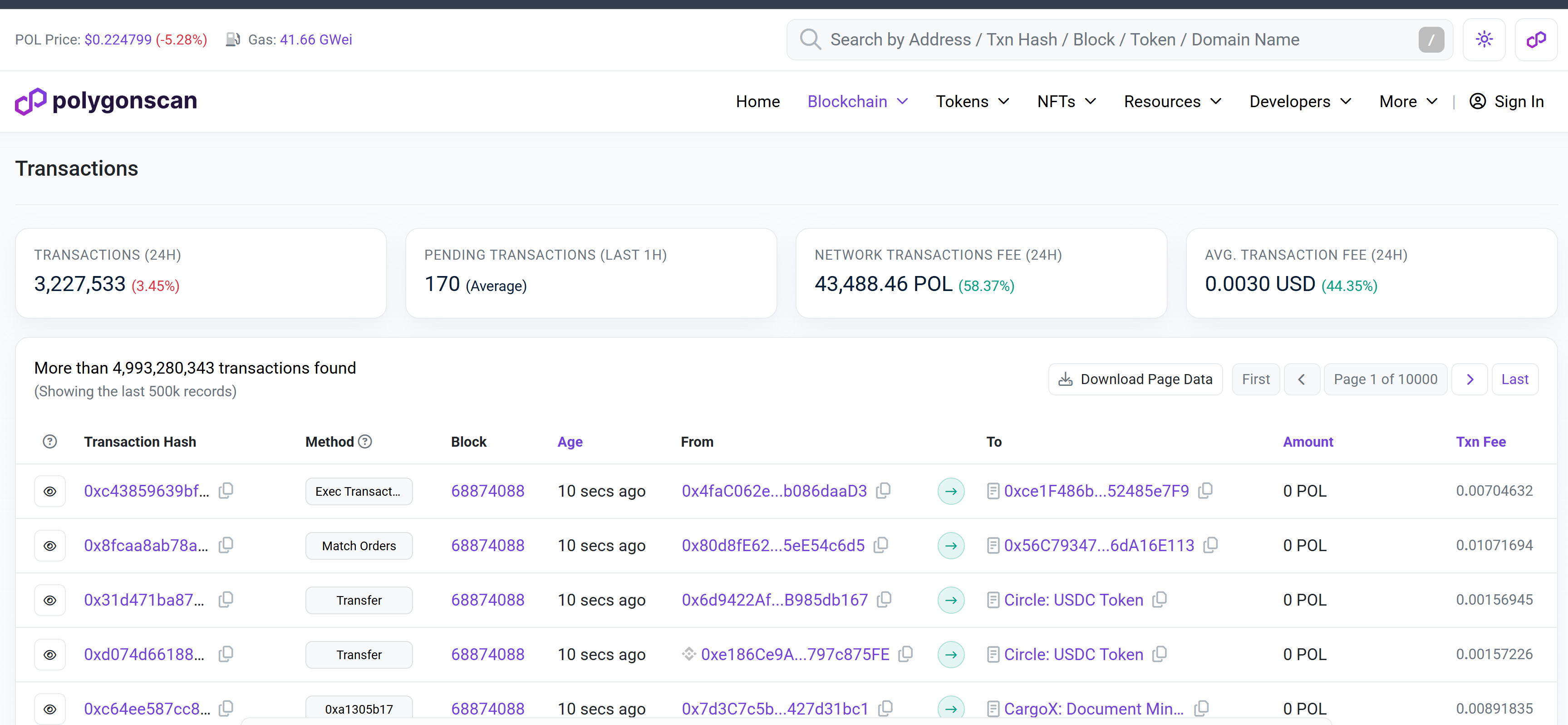The image size is (1568, 725).
Task: Copy the From address 0x80d8fE62...5eE54c6d5
Action: [x=881, y=545]
